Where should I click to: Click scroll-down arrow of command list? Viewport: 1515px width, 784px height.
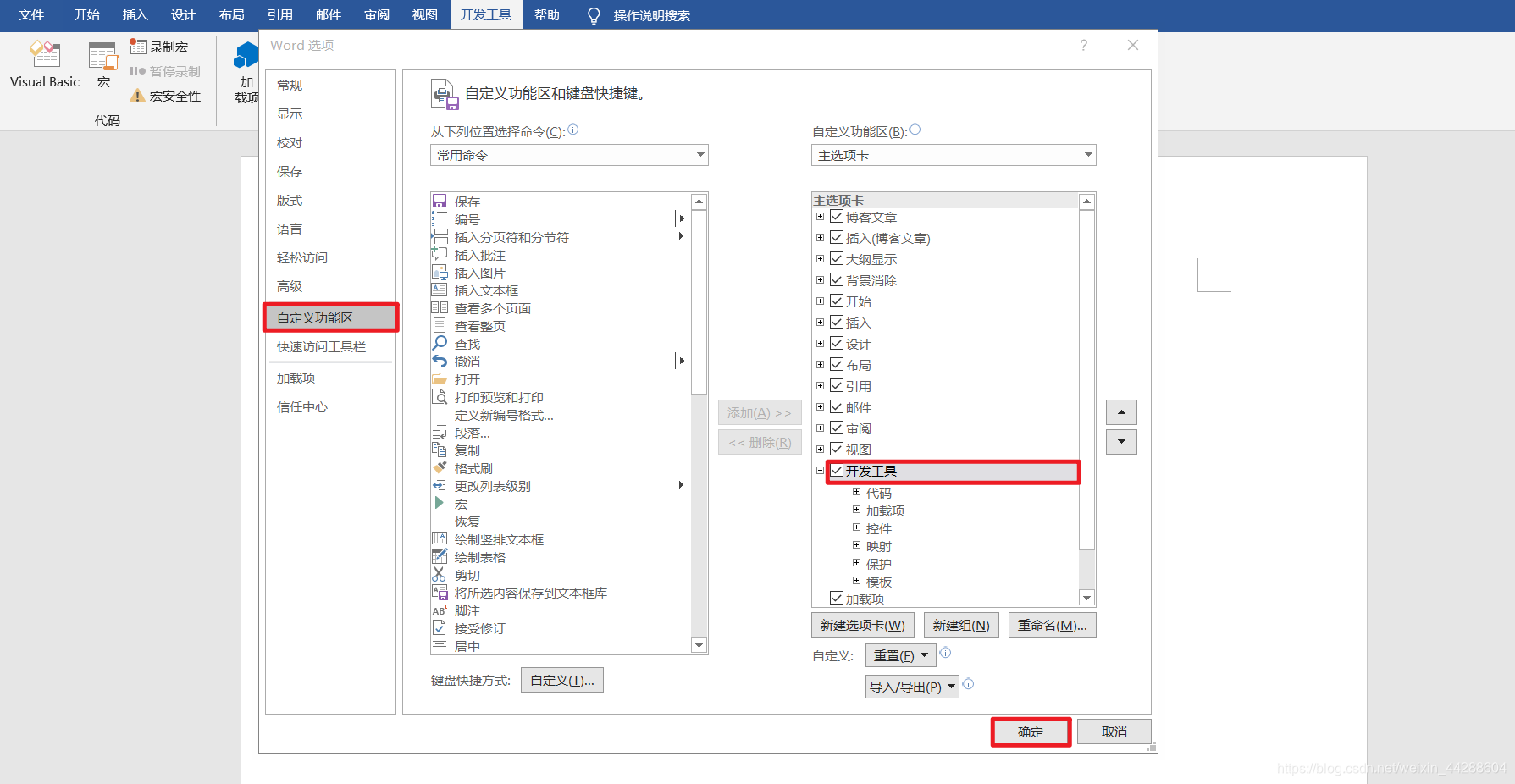[699, 645]
